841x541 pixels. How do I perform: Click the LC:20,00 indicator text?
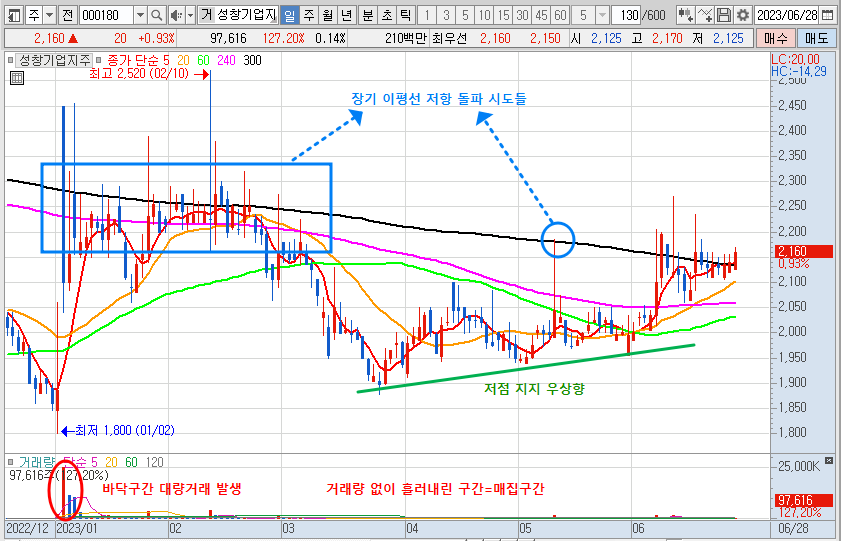pyautogui.click(x=795, y=59)
